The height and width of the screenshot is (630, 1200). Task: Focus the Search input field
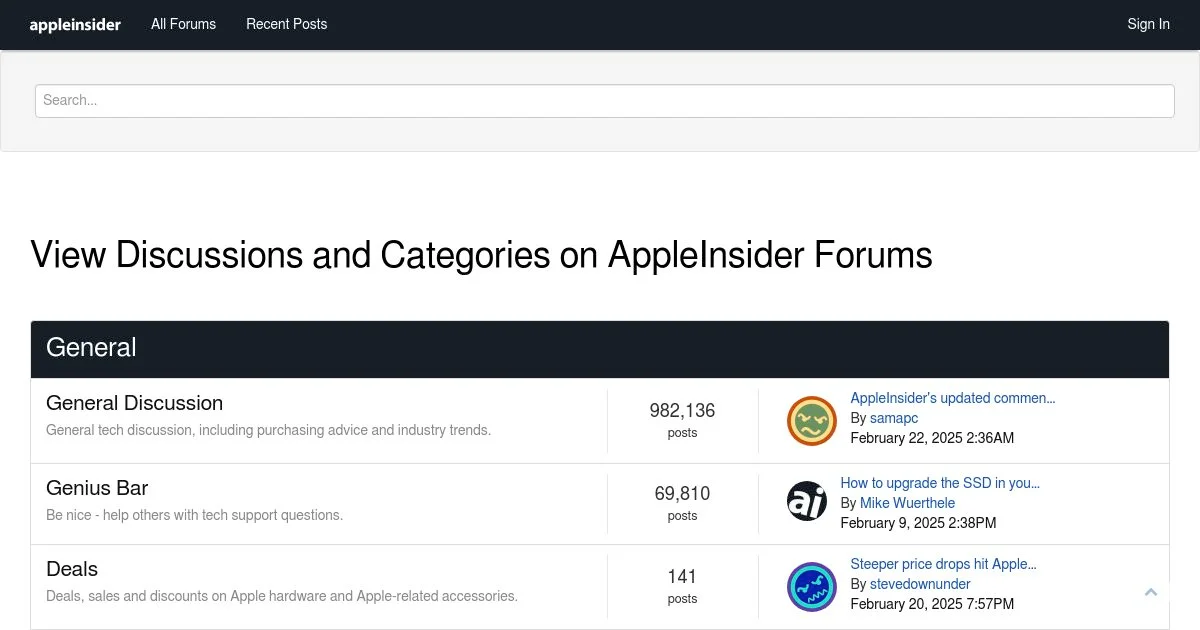[x=604, y=101]
